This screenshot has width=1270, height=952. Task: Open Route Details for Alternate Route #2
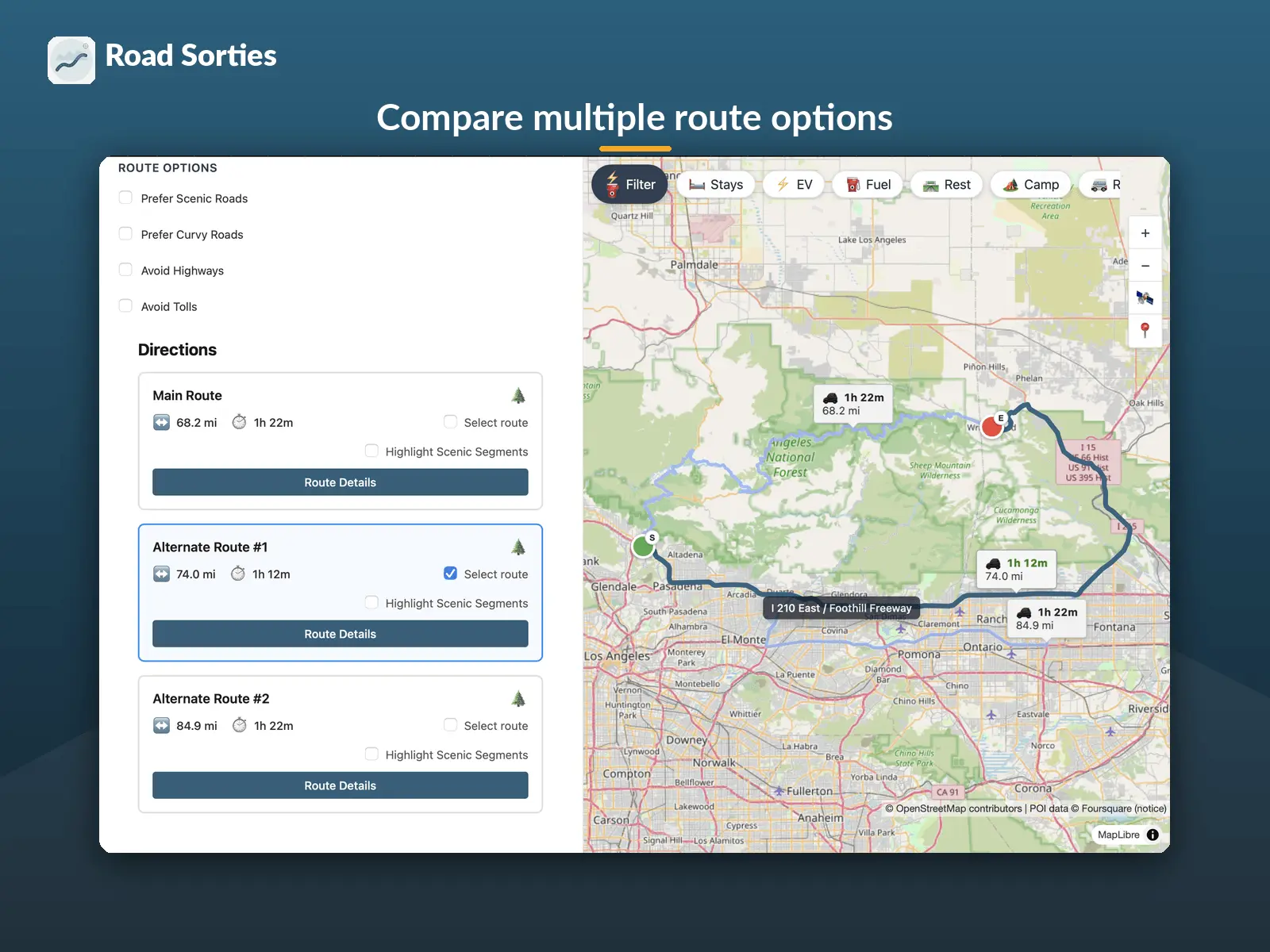tap(341, 785)
